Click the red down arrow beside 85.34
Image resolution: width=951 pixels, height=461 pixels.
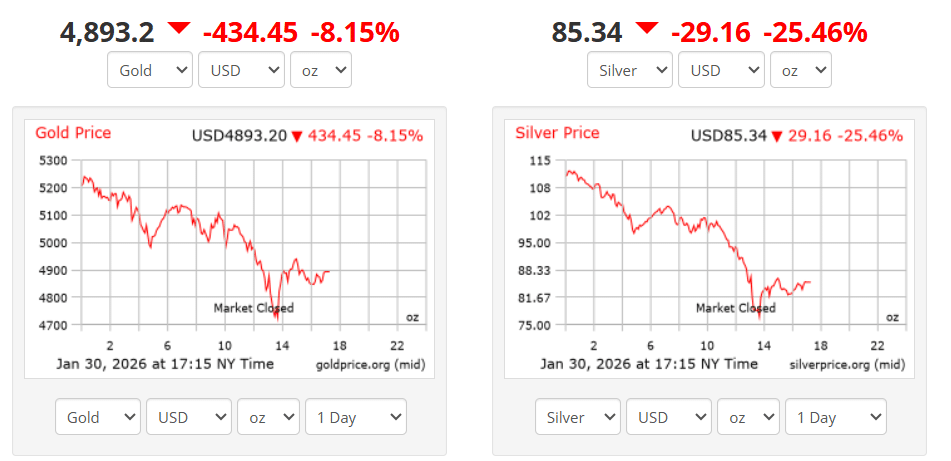pos(647,28)
